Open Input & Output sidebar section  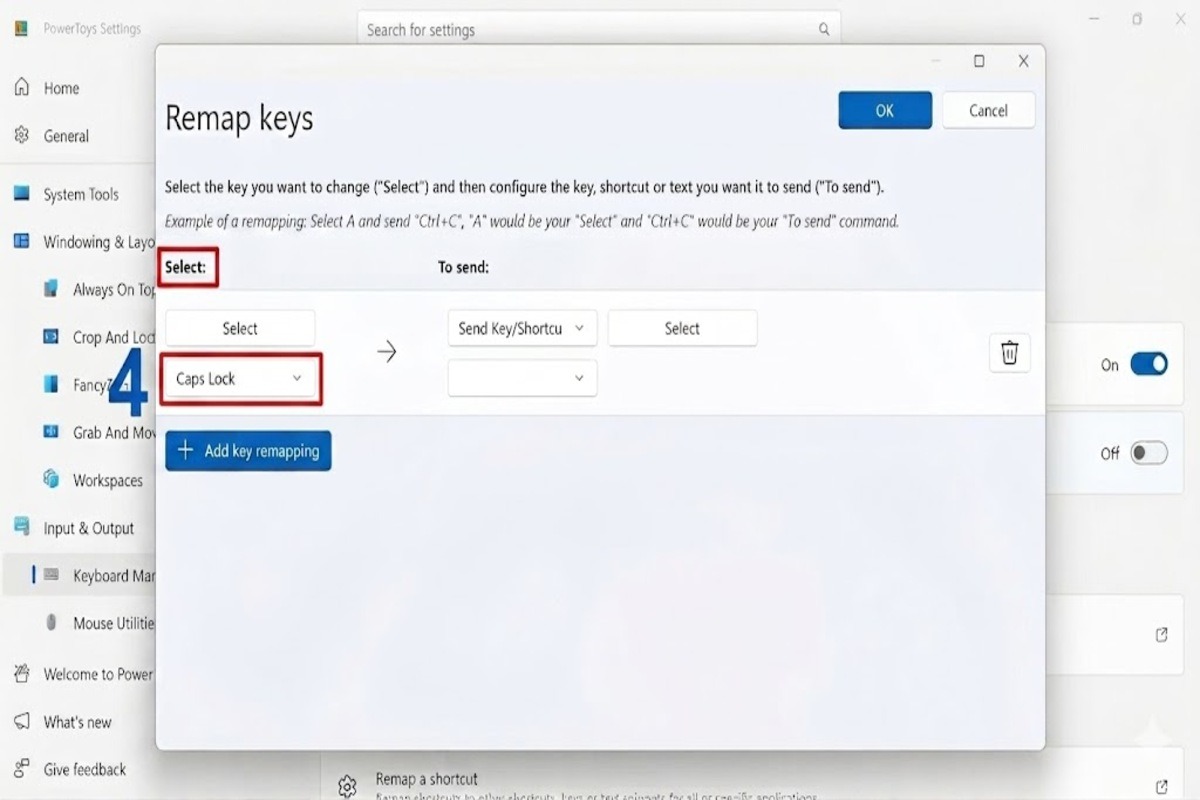click(88, 528)
